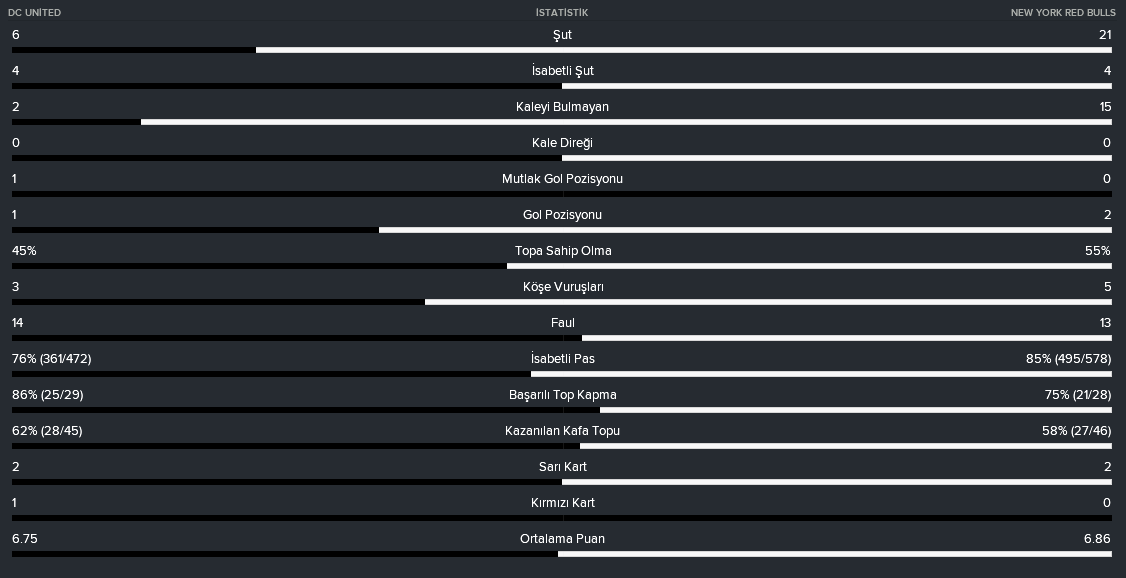
Task: Click the Gol Pozisyonu row label
Action: point(562,215)
